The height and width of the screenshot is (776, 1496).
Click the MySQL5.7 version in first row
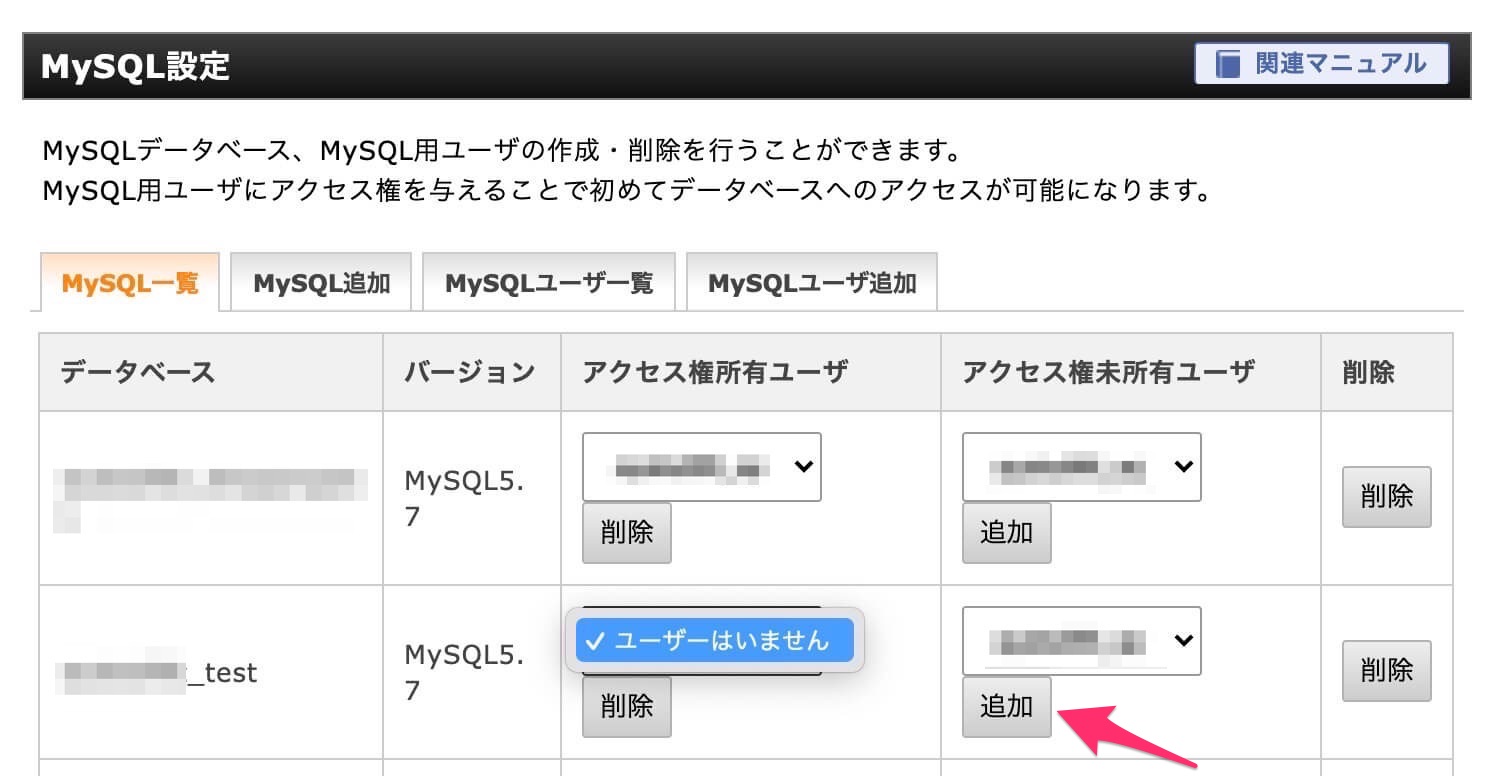[465, 499]
